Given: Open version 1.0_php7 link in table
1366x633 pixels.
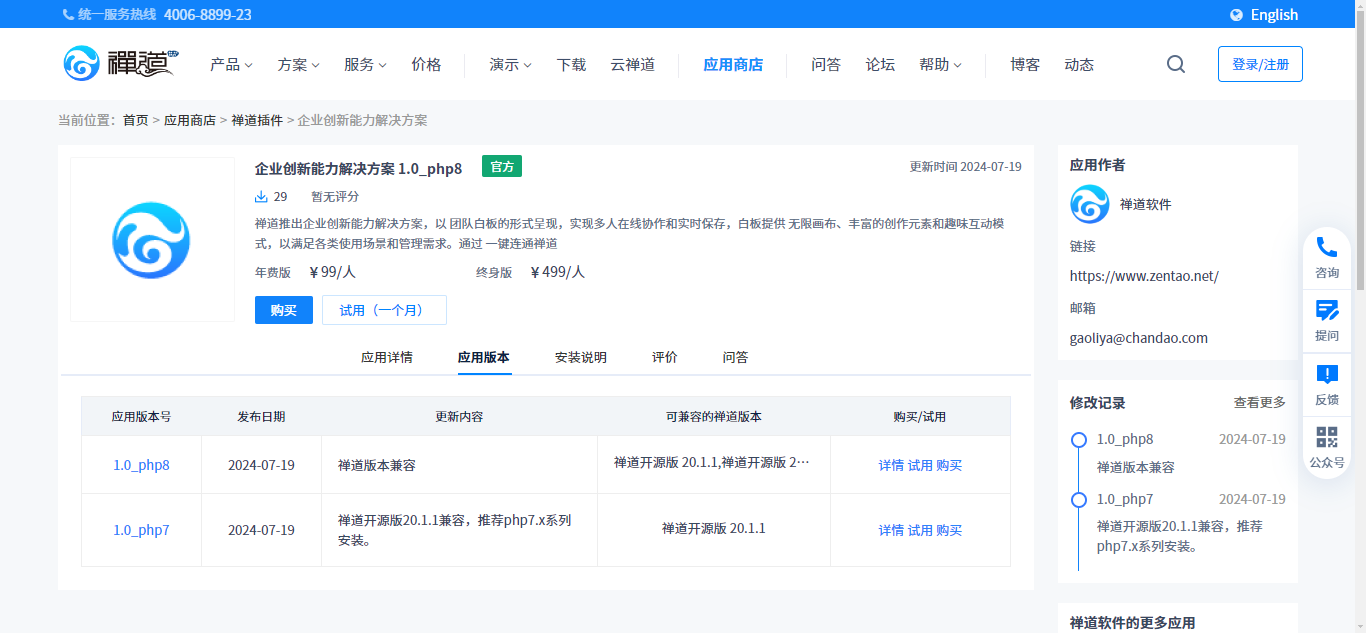Looking at the screenshot, I should (x=141, y=530).
